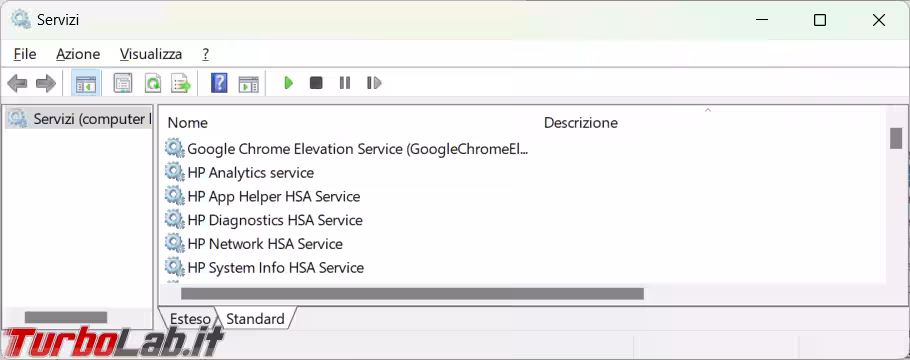Pause service with pause icon
Image resolution: width=910 pixels, height=360 pixels.
pos(345,83)
